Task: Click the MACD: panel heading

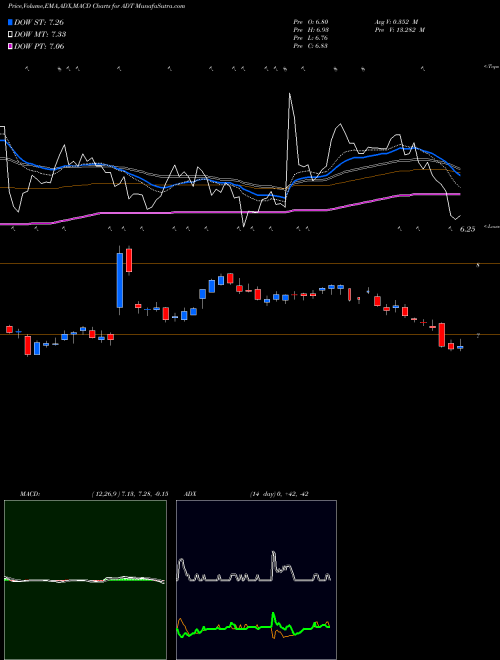Action: tap(30, 494)
